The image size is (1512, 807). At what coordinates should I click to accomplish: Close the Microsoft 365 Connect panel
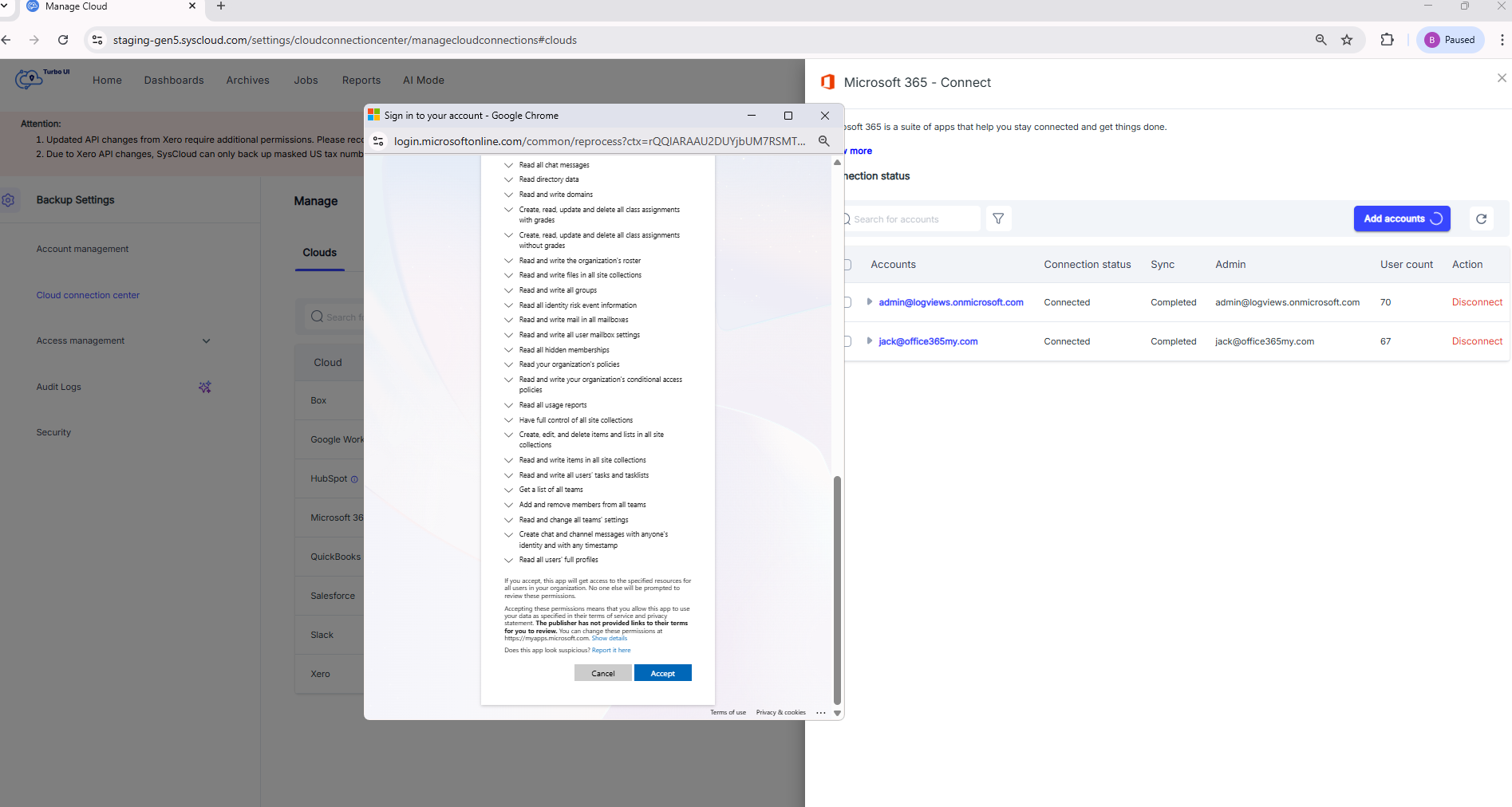[x=1502, y=78]
